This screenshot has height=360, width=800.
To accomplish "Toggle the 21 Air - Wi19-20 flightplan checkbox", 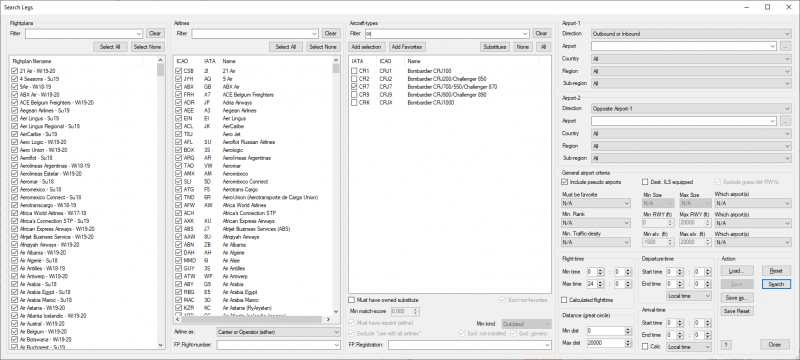I will click(x=14, y=71).
